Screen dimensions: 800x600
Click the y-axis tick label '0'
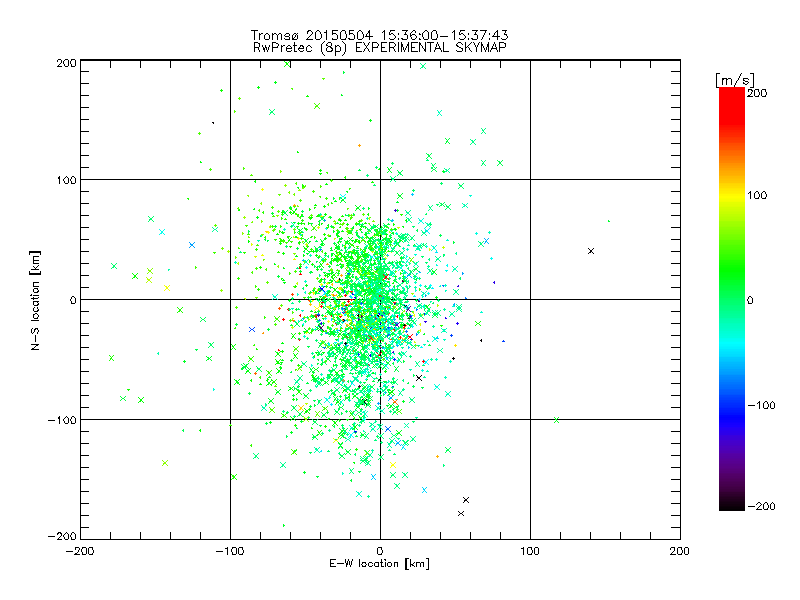(x=73, y=300)
